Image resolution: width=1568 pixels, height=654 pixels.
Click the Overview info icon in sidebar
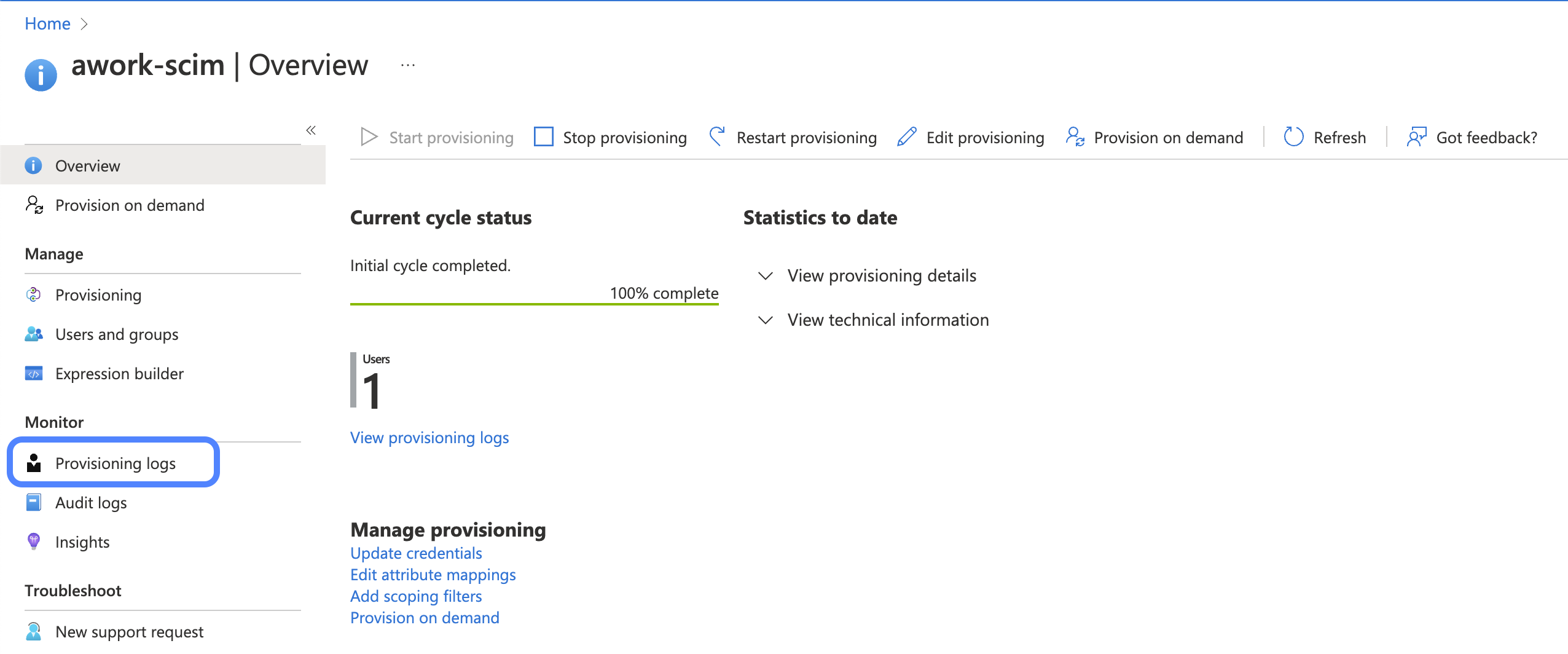tap(33, 165)
